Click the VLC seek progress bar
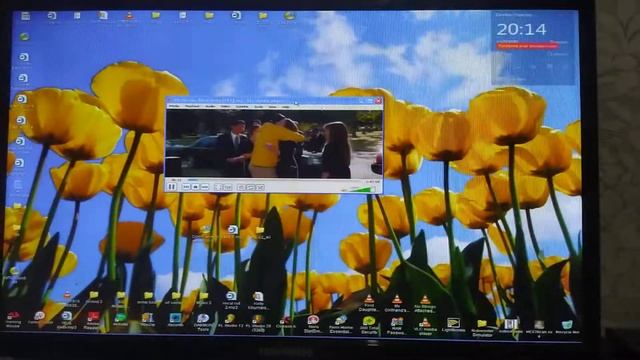The image size is (640, 360). [274, 180]
